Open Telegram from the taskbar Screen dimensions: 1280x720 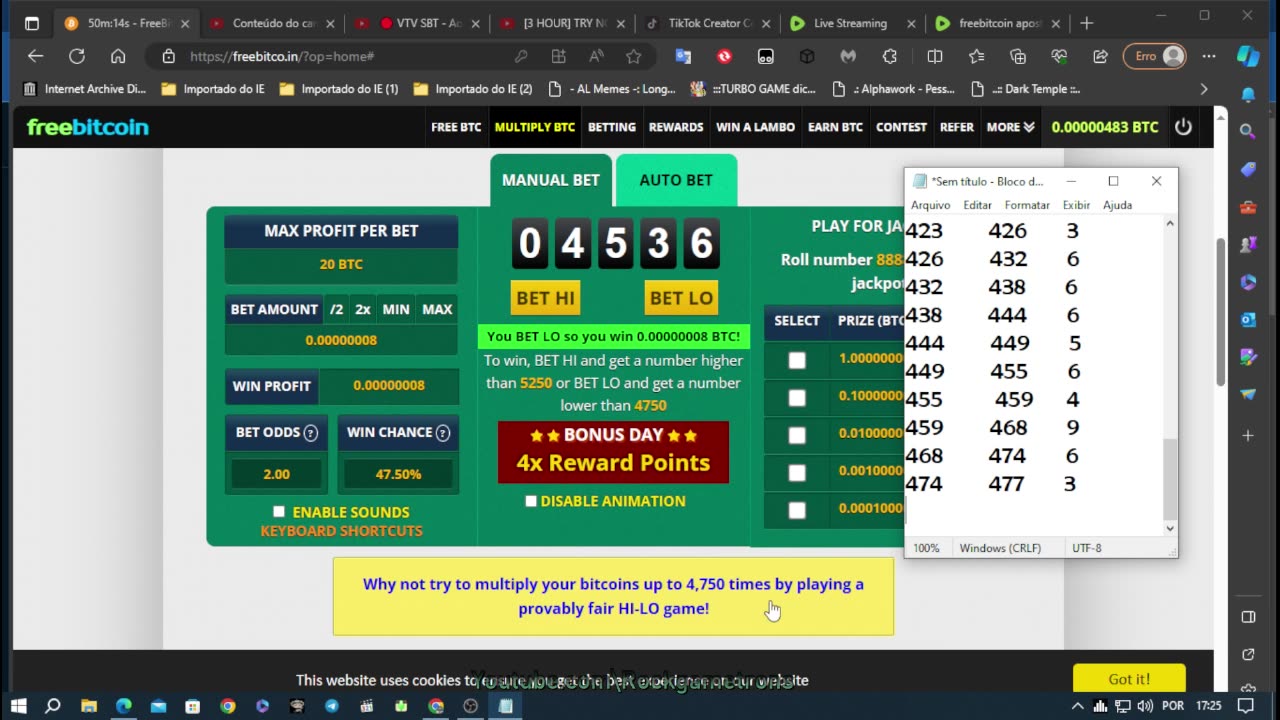[x=331, y=706]
